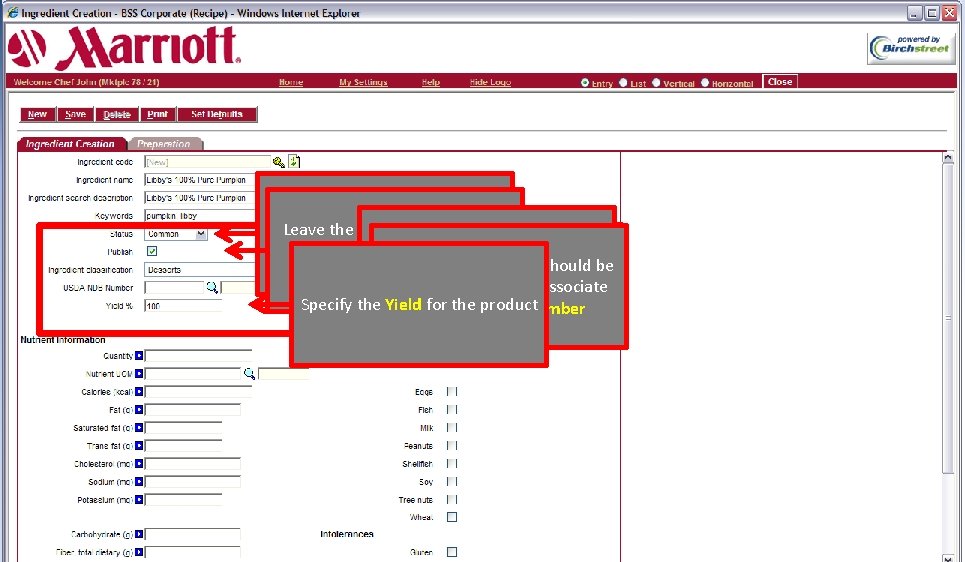Open the Nutrient UOM lookup magnifier

click(x=249, y=374)
